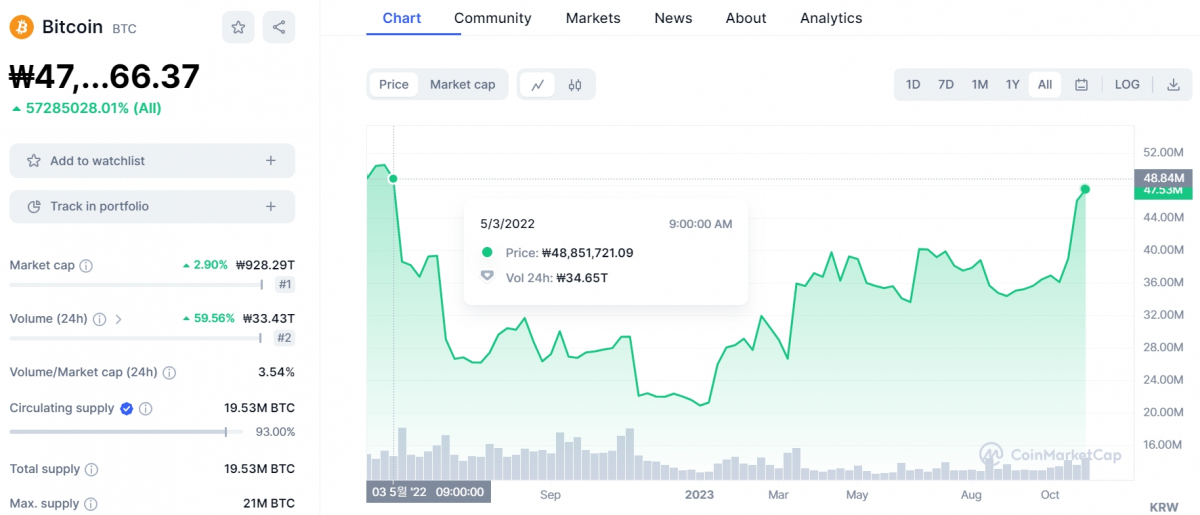Click the share icon next to Bitcoin title
The width and height of the screenshot is (1200, 515).
click(x=279, y=28)
